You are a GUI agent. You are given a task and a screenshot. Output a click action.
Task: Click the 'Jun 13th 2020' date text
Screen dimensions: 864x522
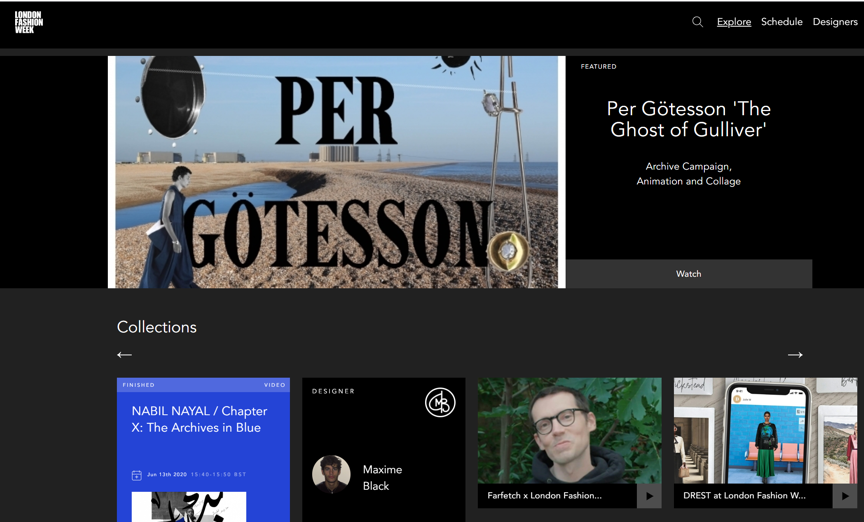[x=167, y=475]
